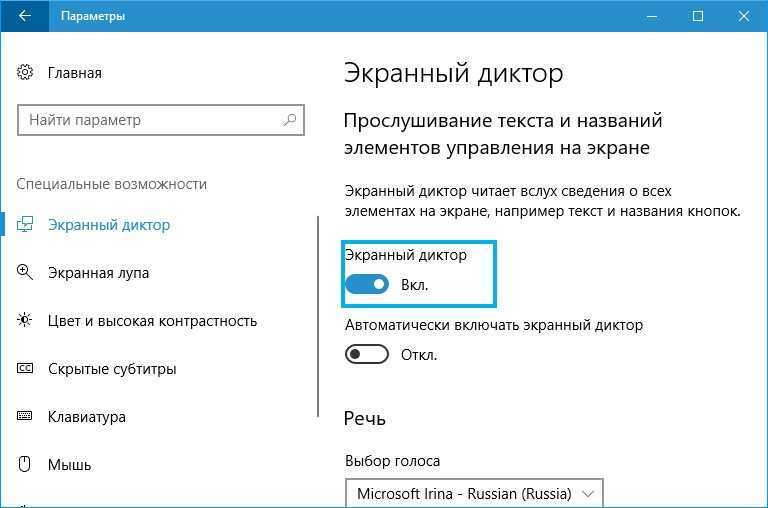The height and width of the screenshot is (508, 768).
Task: Click the back arrow in title bar
Action: tap(24, 16)
